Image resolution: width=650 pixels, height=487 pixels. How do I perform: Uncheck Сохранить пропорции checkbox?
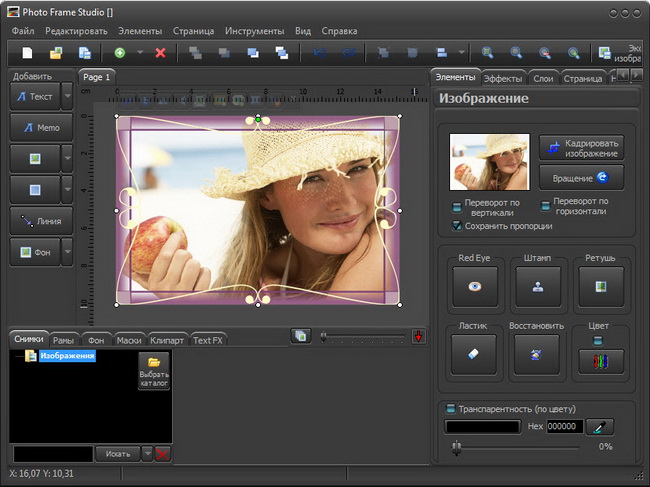coord(457,226)
